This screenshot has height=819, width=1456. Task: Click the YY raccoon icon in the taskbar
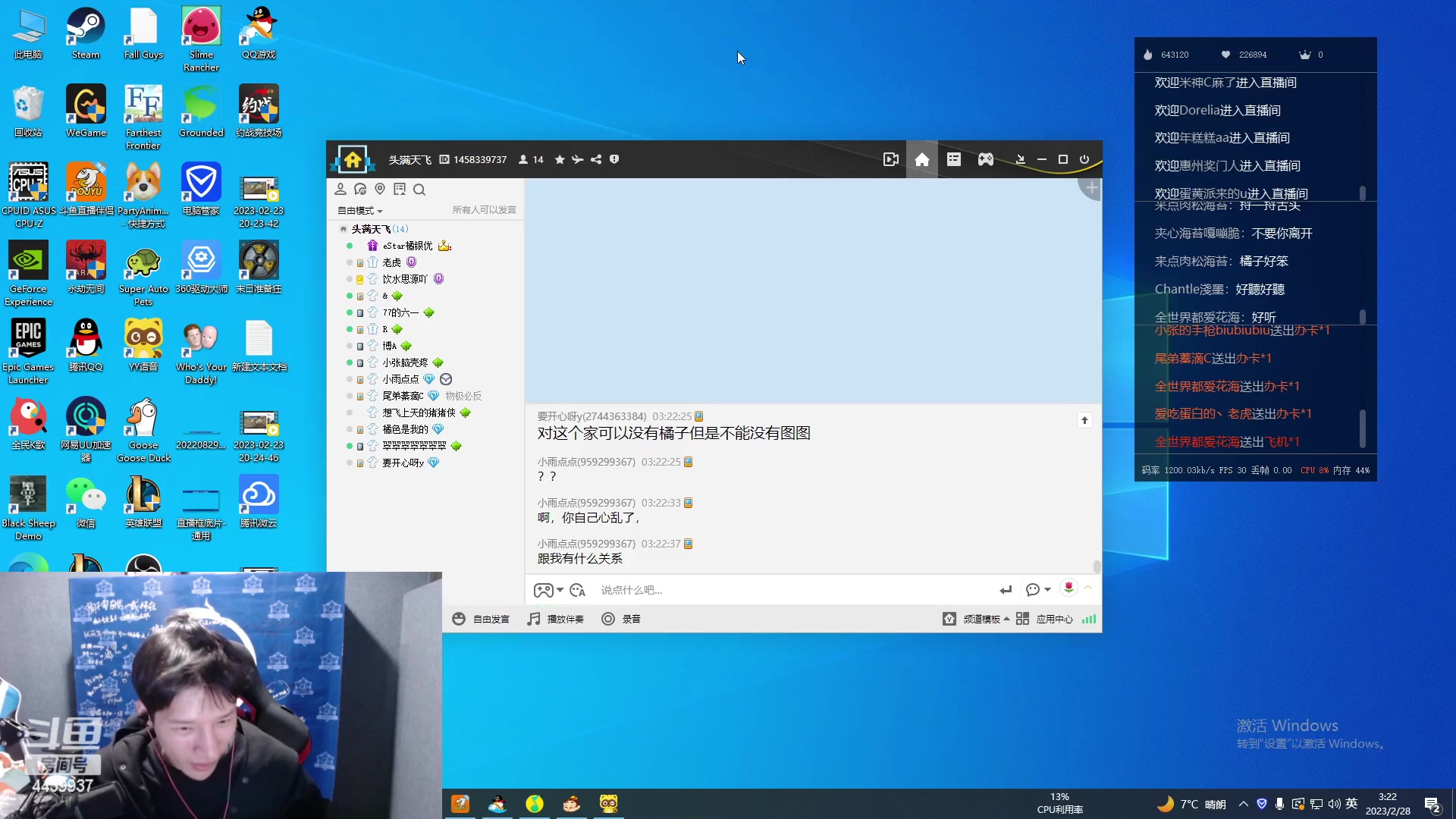(x=608, y=804)
